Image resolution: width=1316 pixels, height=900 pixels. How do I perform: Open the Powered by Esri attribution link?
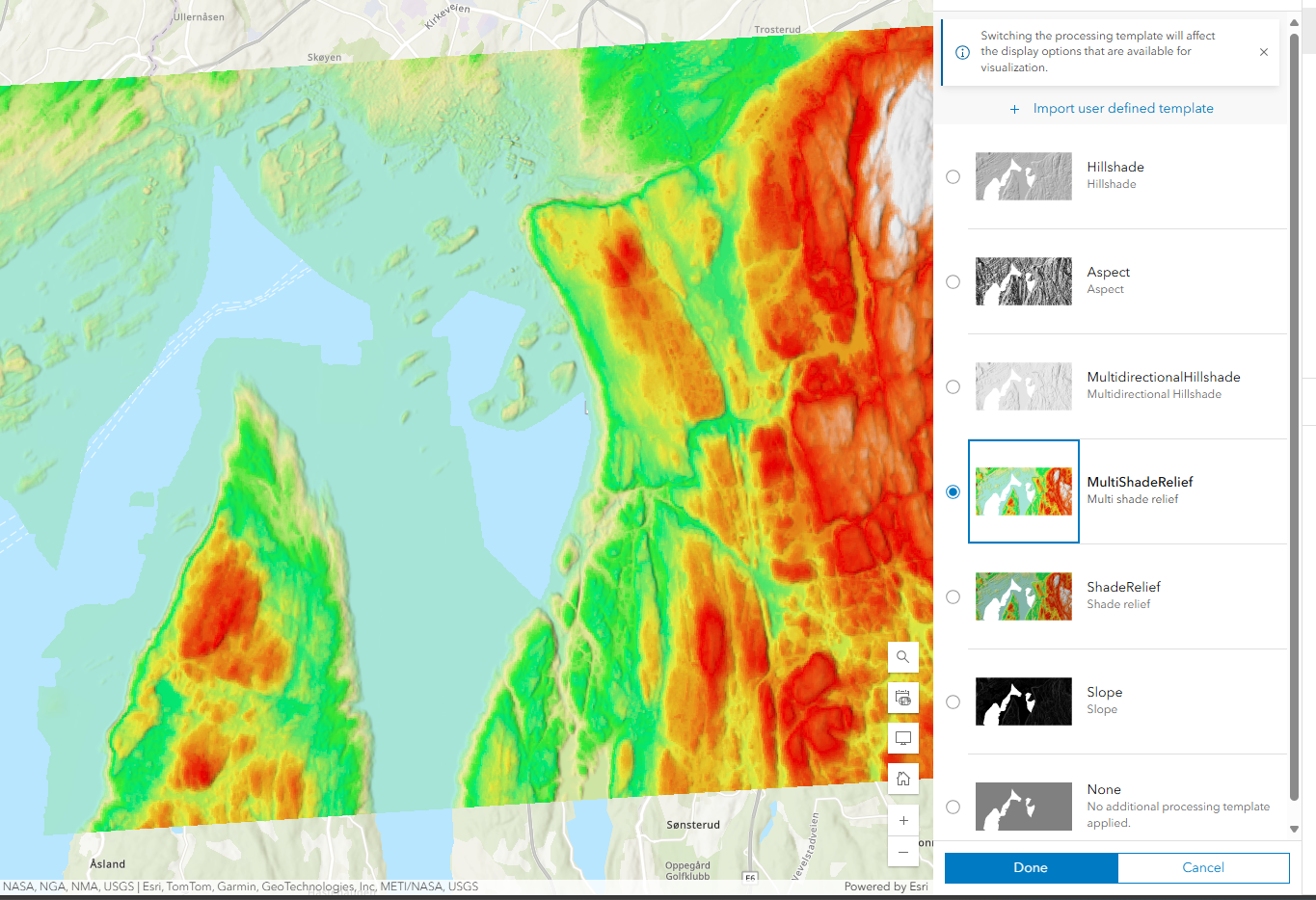tap(885, 887)
